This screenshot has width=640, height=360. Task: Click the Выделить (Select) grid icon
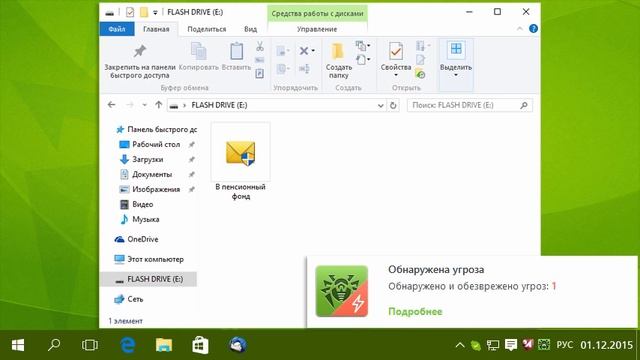point(456,49)
